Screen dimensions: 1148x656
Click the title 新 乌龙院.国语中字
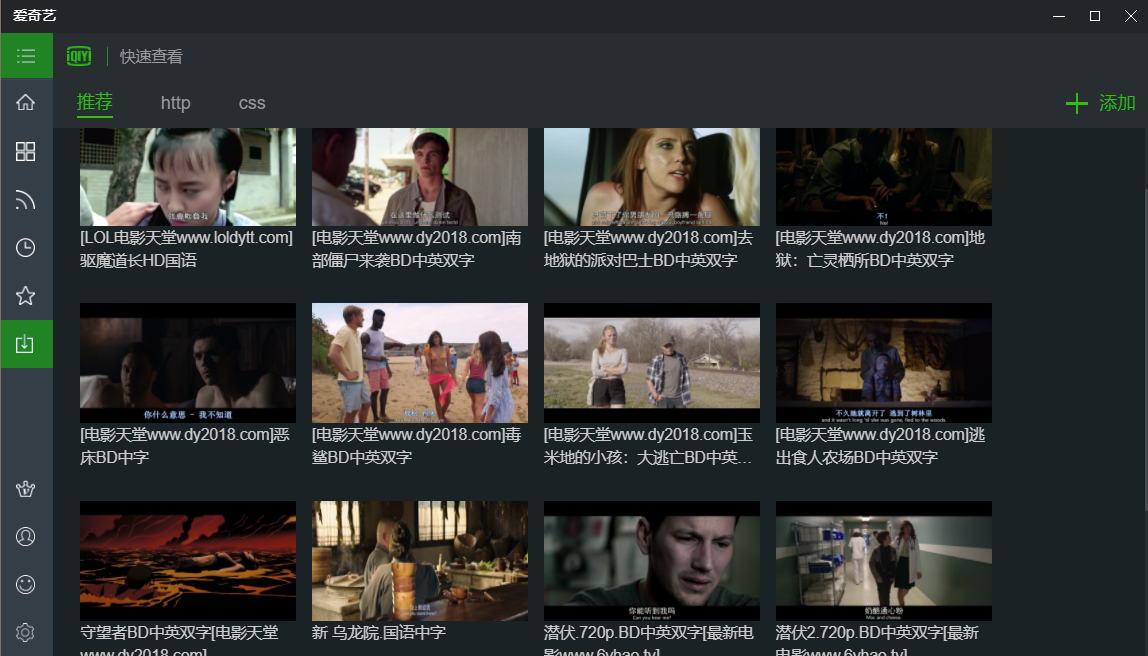point(379,633)
